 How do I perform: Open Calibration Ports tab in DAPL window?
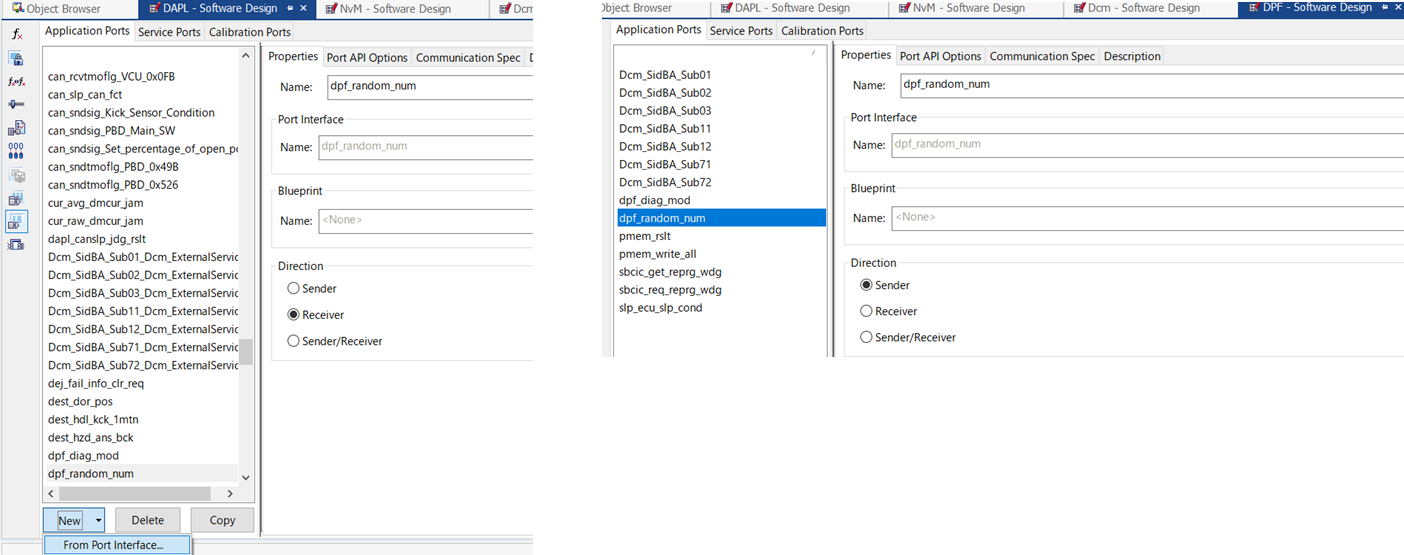(250, 32)
